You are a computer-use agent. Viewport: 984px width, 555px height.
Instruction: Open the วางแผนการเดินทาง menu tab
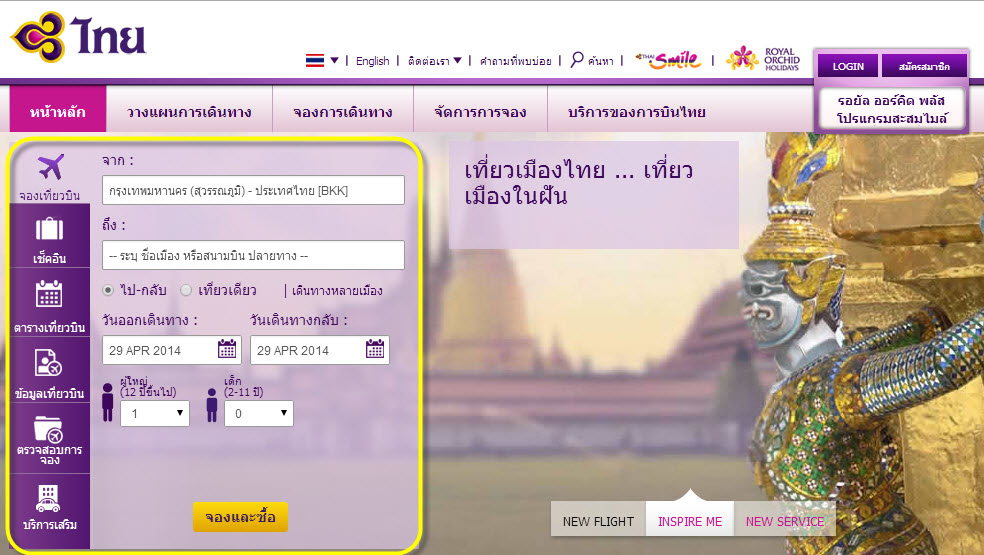click(189, 112)
